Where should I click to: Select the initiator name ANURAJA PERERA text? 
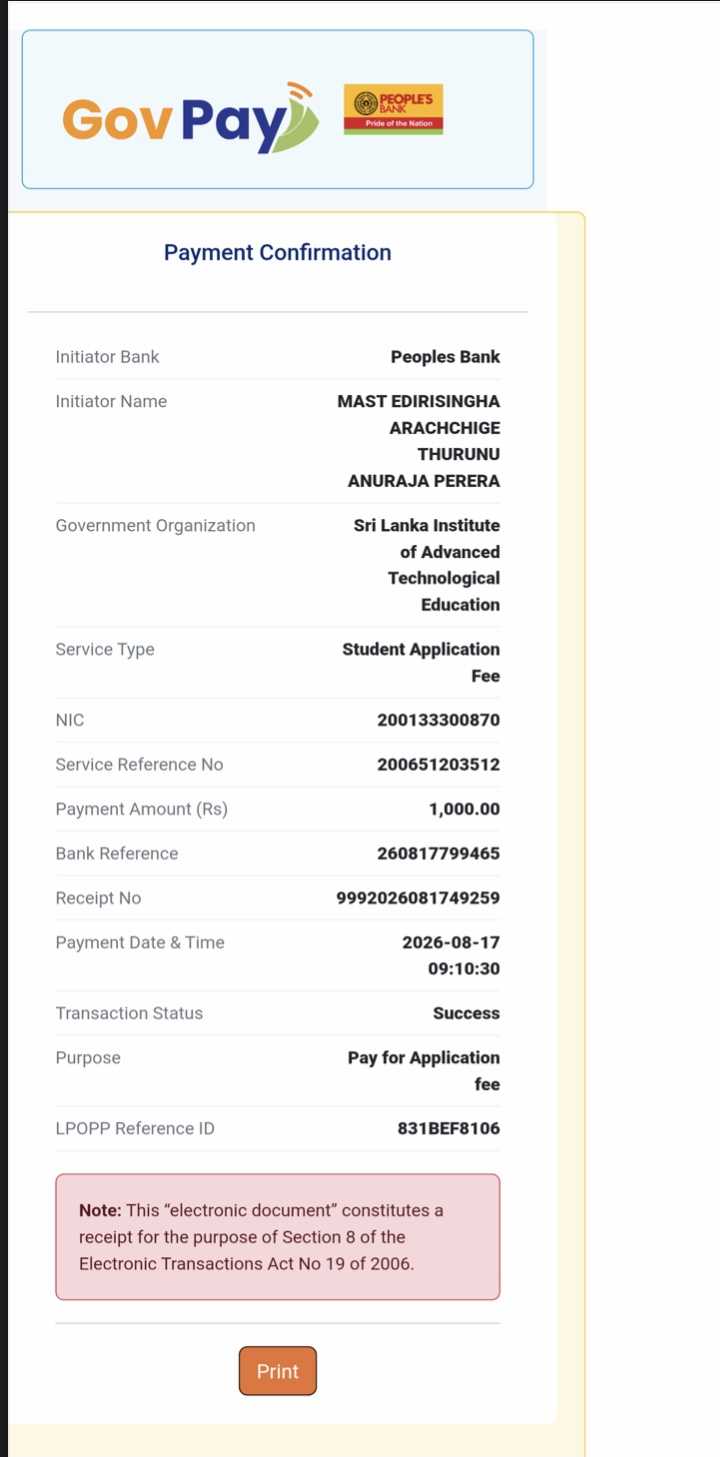pos(424,481)
